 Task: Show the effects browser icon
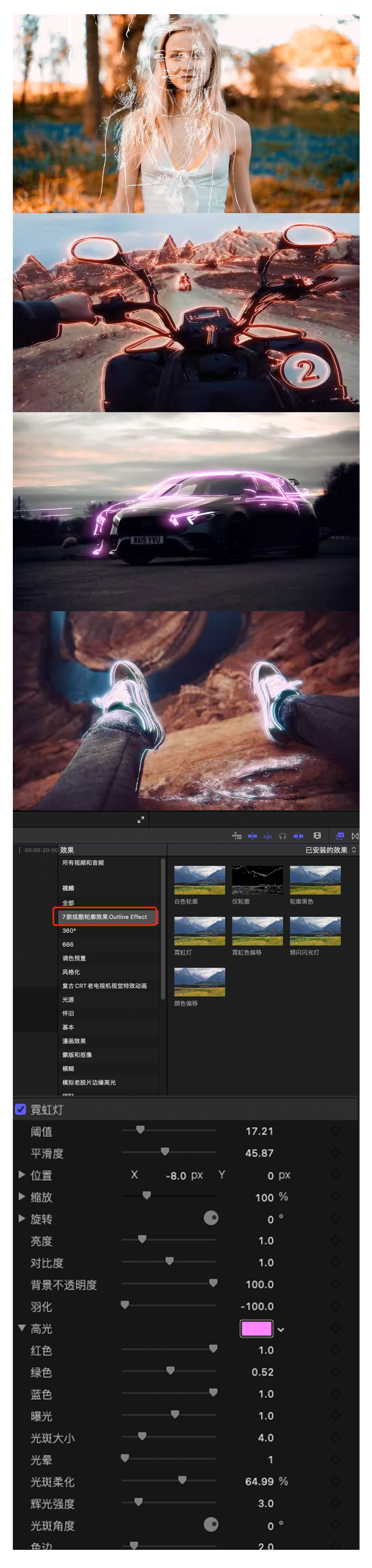(x=340, y=836)
